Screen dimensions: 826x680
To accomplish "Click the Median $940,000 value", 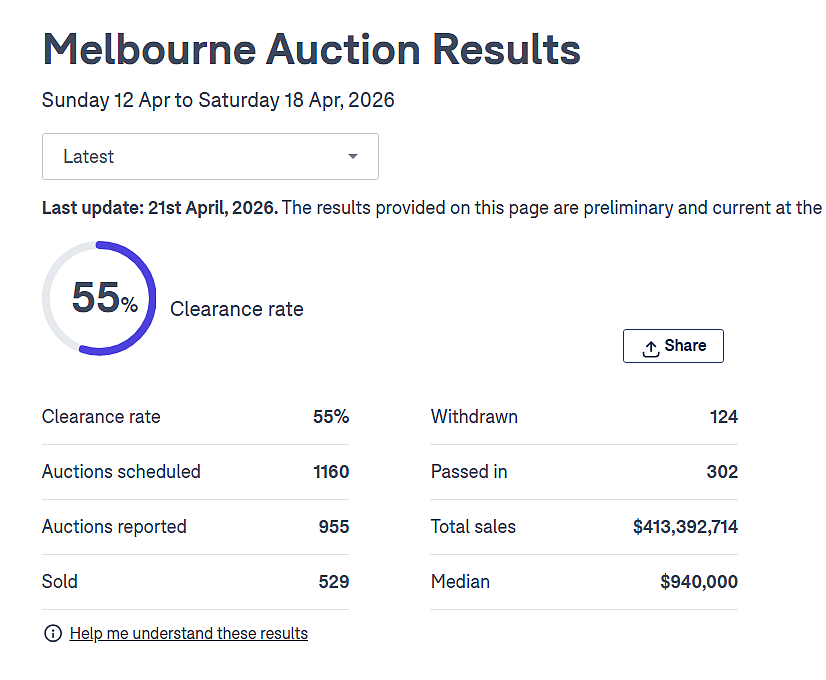I will click(x=699, y=582).
